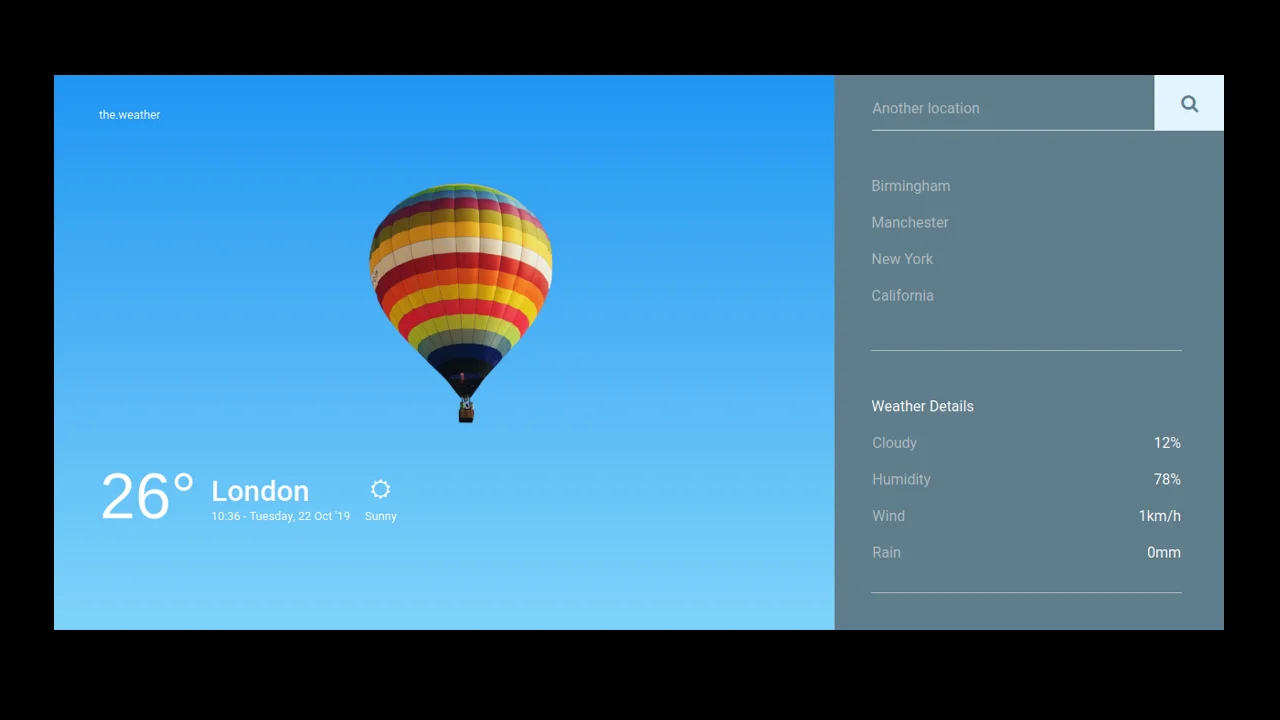1280x720 pixels.
Task: Click the hot air balloon image
Action: coord(460,300)
